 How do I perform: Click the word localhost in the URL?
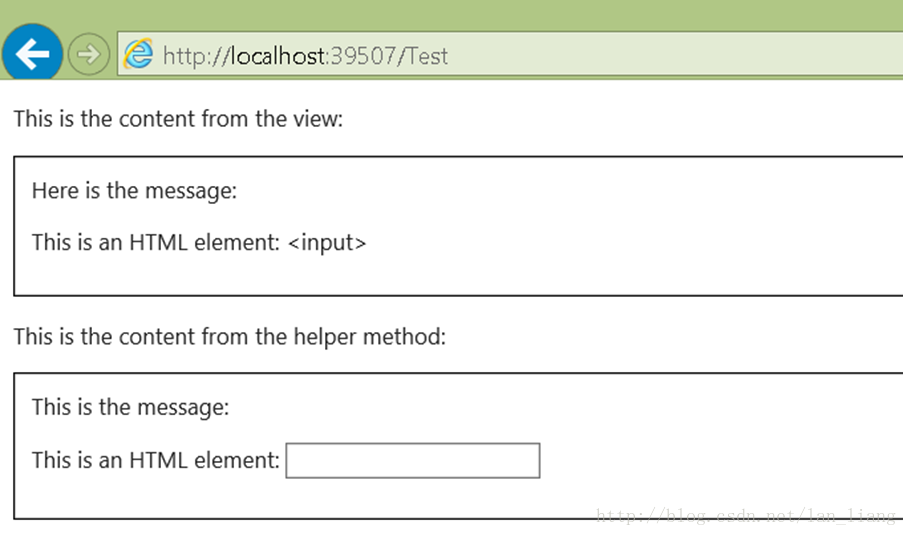pyautogui.click(x=278, y=56)
